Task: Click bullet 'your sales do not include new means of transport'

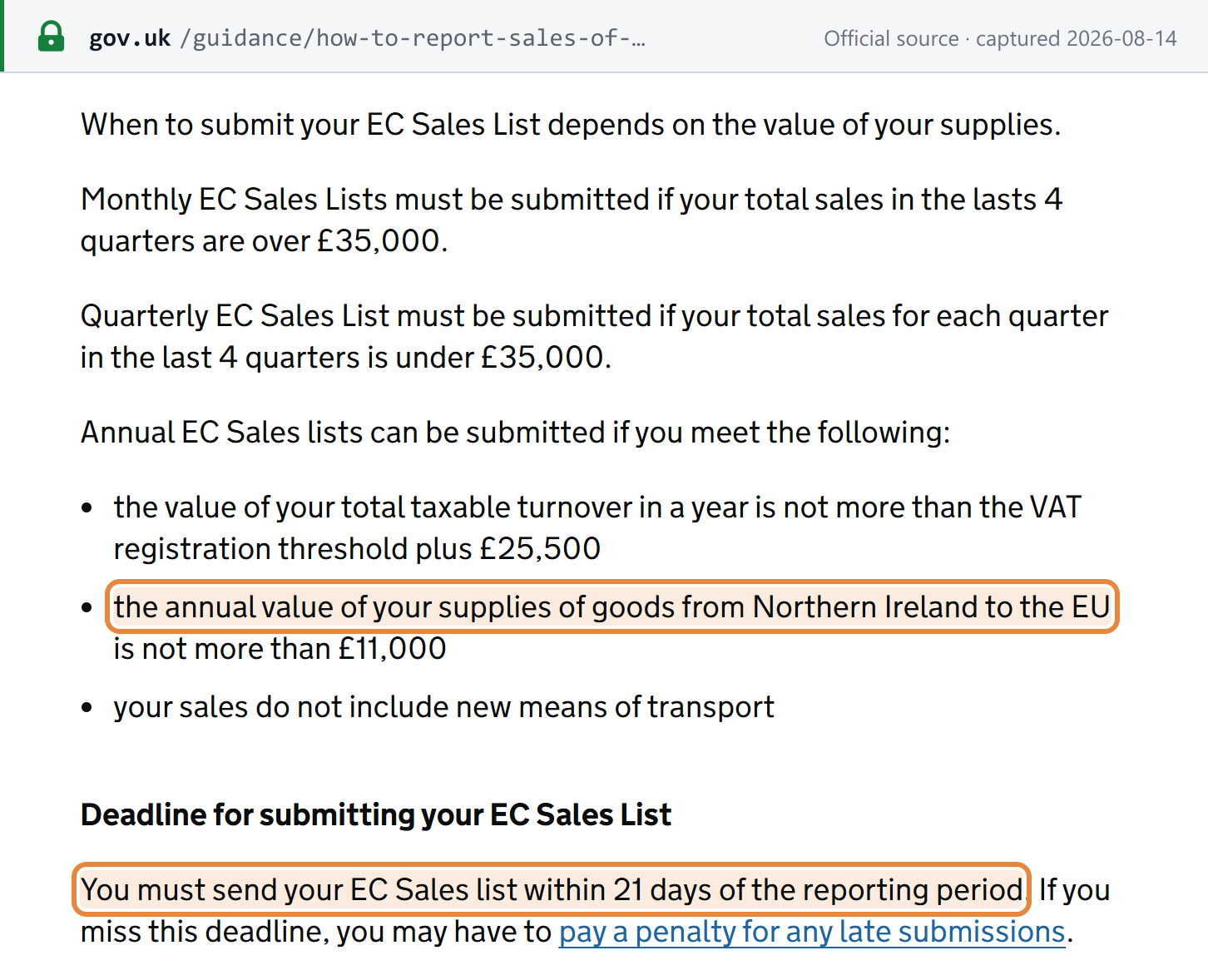Action: (444, 707)
